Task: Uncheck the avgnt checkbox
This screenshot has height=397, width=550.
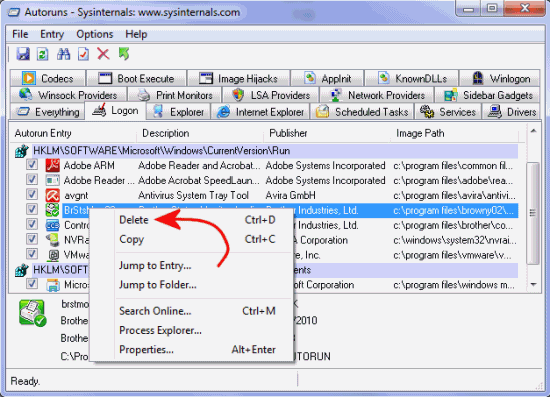Action: click(32, 194)
